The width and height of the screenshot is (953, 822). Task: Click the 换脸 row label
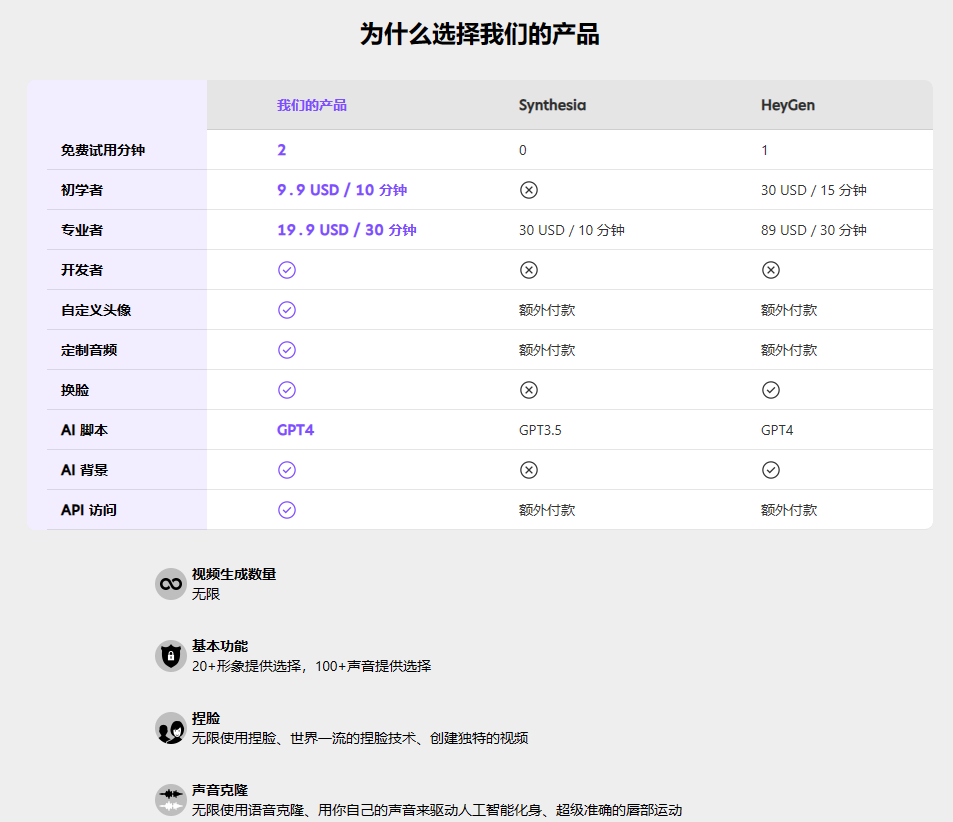(x=75, y=390)
